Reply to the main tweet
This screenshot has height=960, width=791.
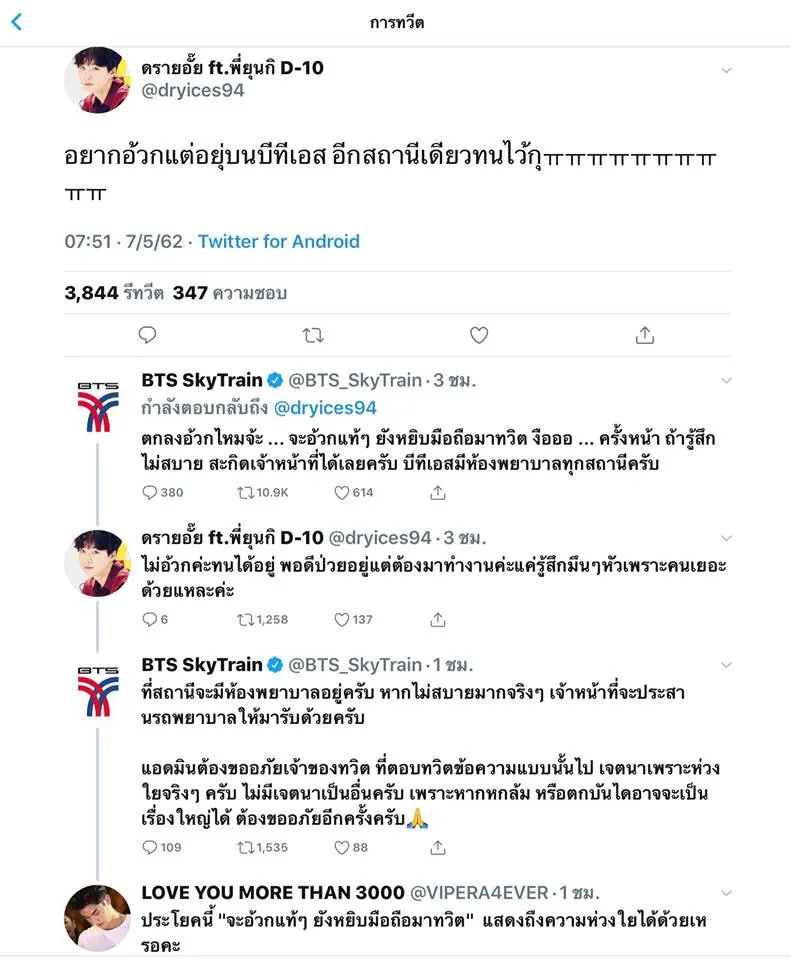point(147,335)
